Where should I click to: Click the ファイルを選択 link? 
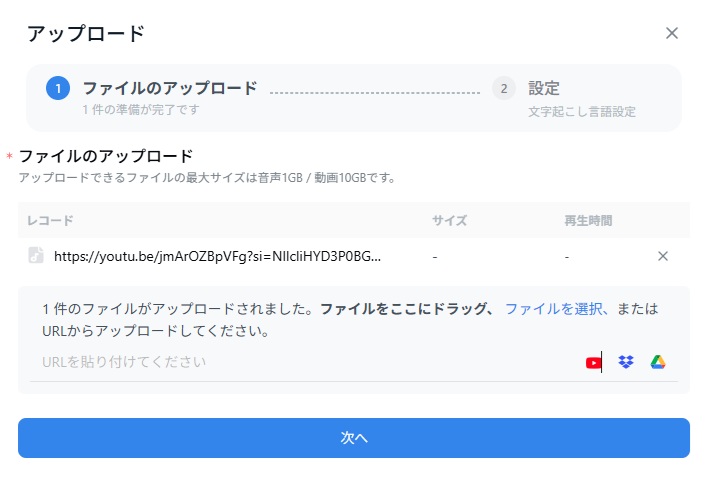click(556, 309)
